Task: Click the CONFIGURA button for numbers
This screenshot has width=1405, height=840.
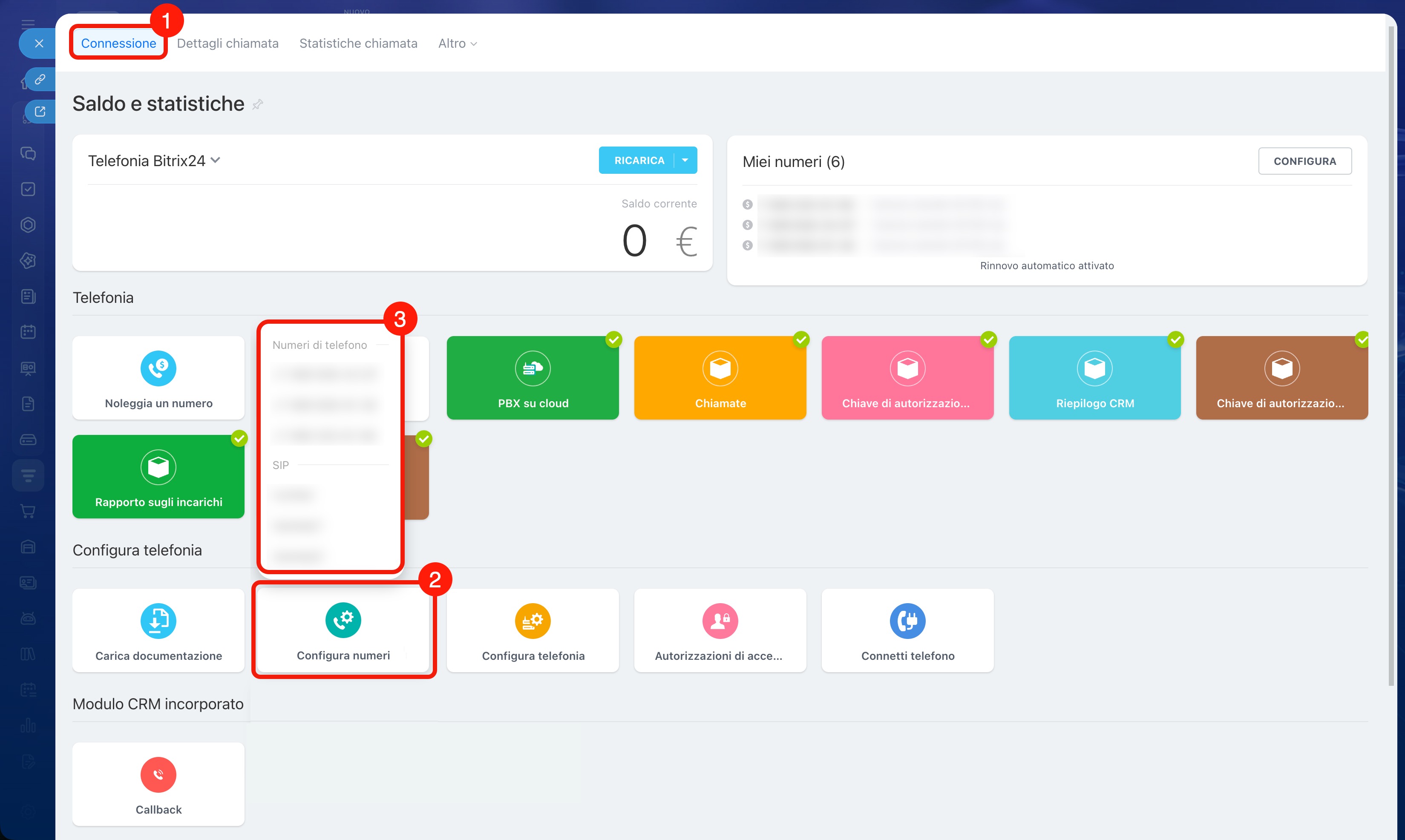Action: tap(1305, 161)
